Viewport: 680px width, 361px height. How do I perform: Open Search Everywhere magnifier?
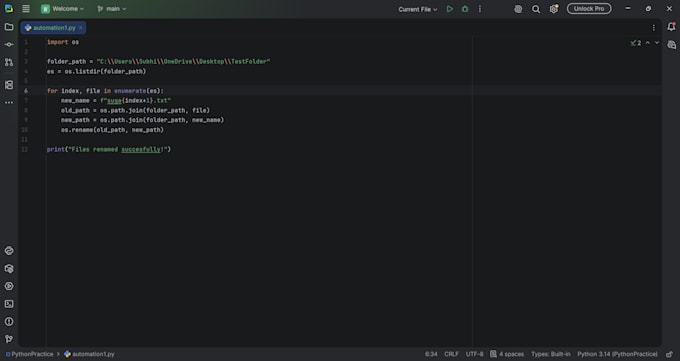click(x=536, y=9)
